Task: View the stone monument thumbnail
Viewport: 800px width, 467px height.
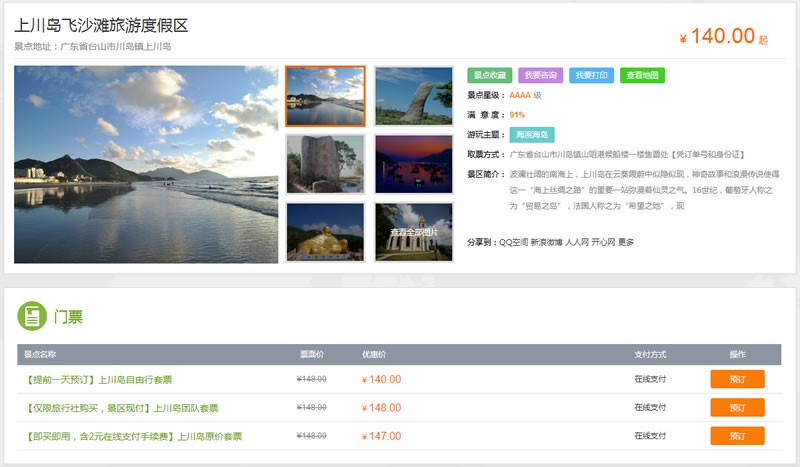Action: coord(325,164)
